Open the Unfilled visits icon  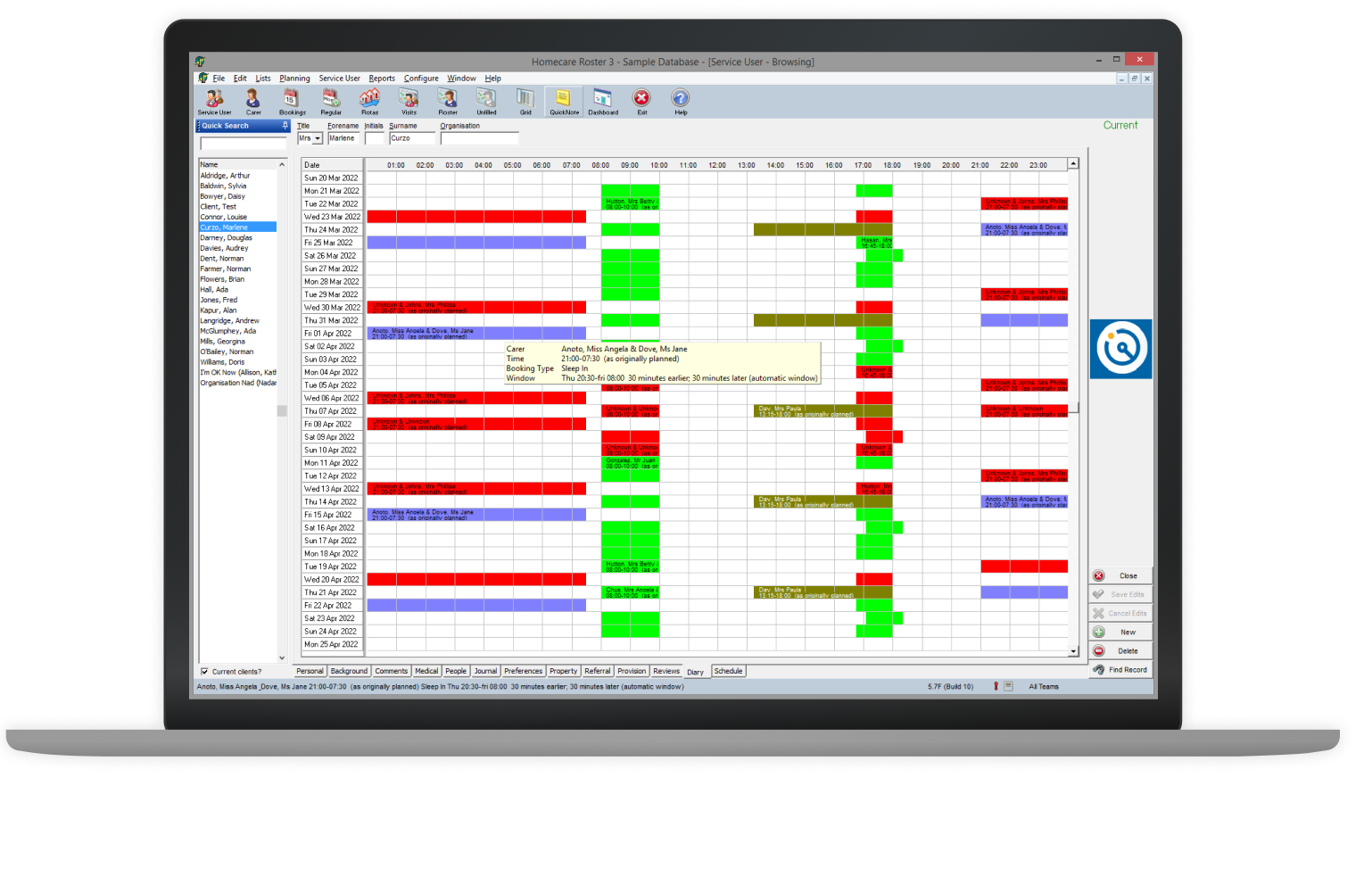tap(486, 102)
